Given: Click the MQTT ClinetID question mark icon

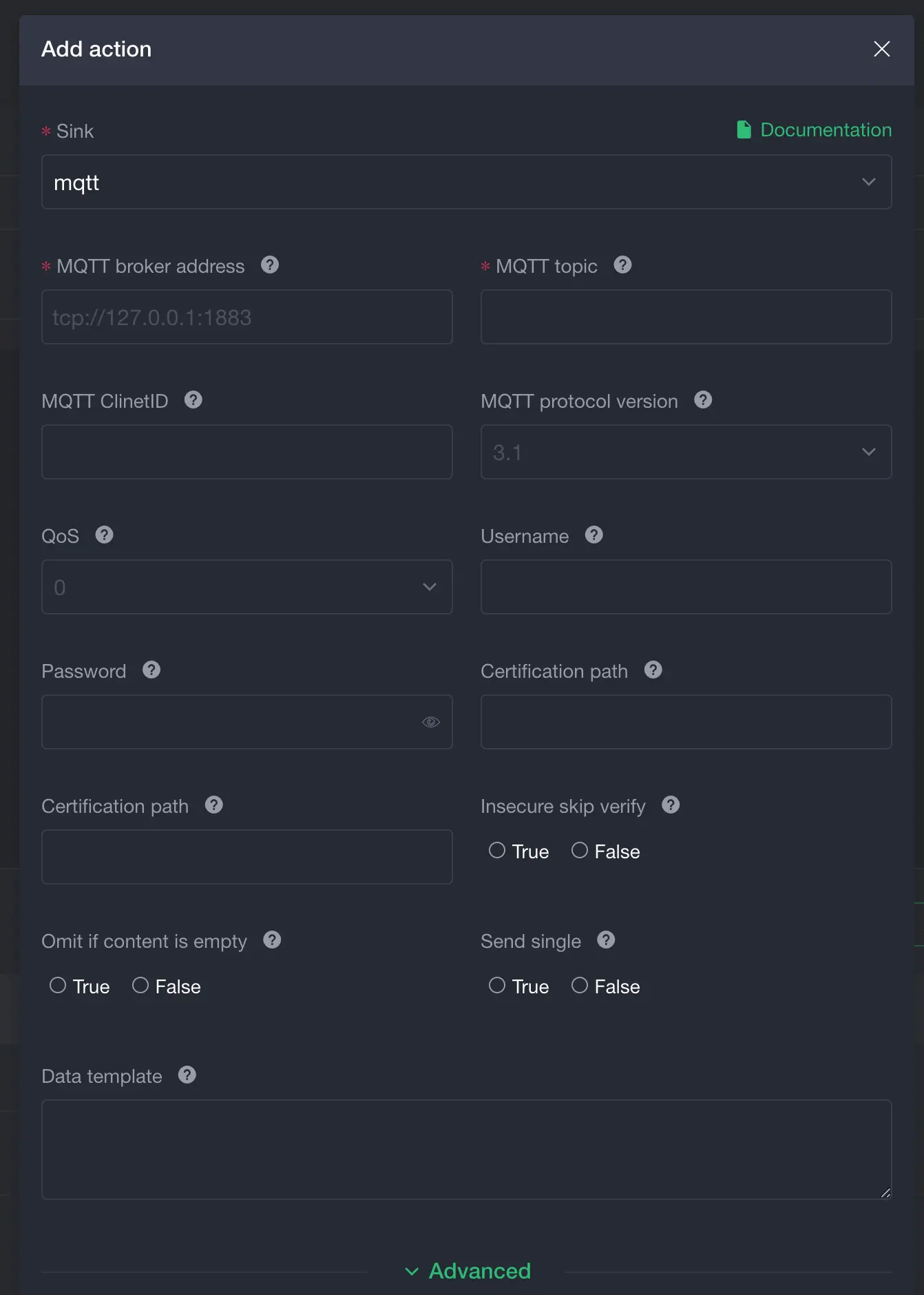Looking at the screenshot, I should coord(193,400).
